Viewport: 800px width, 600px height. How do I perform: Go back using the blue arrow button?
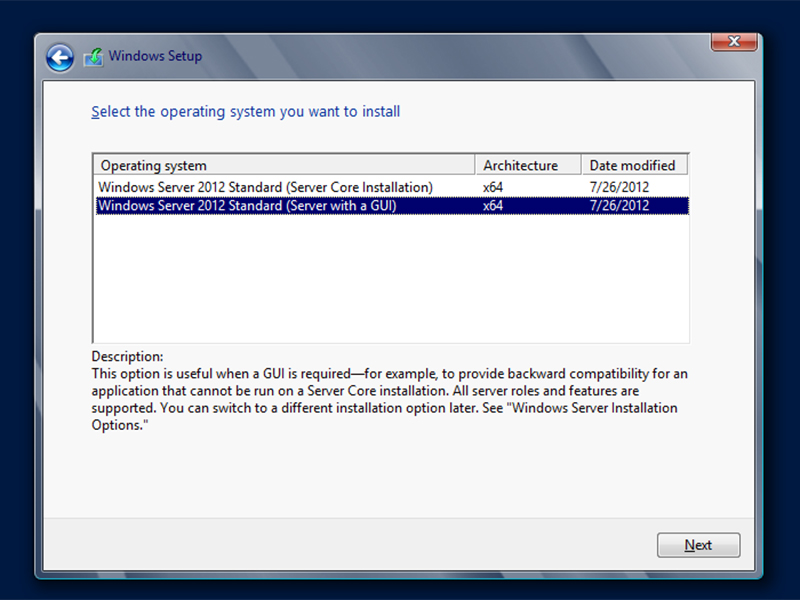[x=60, y=57]
